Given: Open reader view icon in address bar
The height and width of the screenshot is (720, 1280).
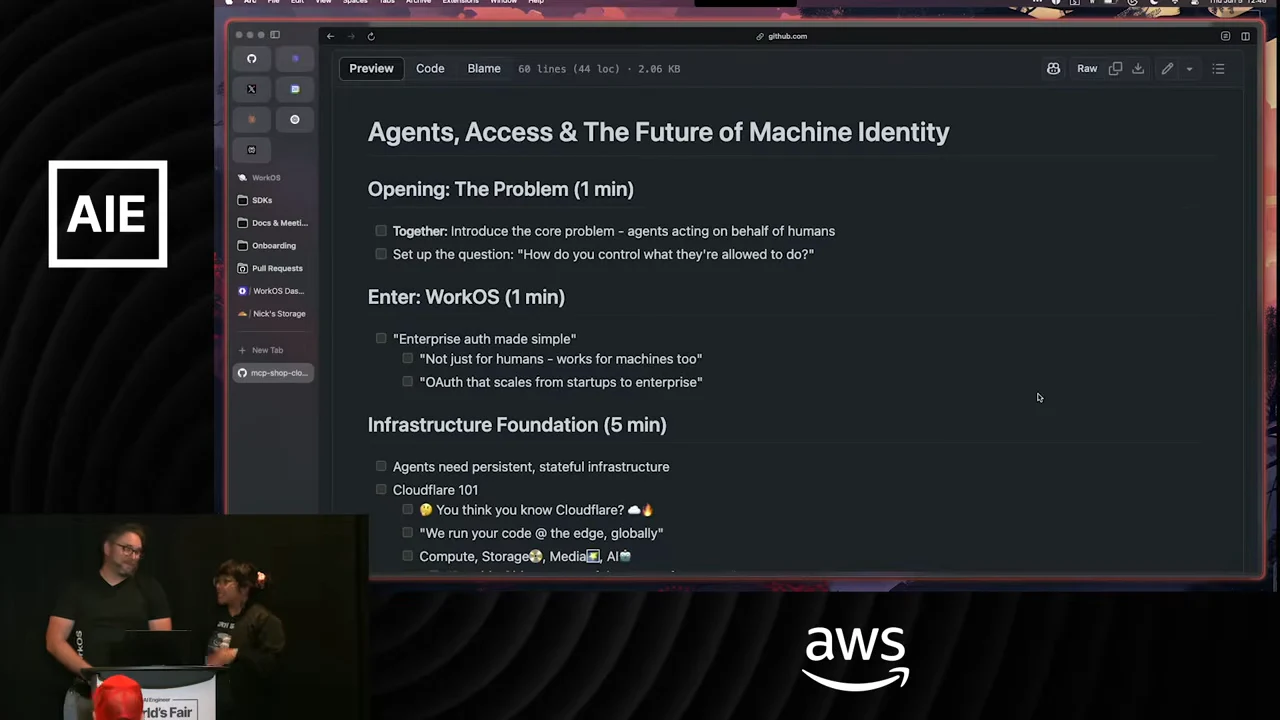Looking at the screenshot, I should [x=1225, y=36].
